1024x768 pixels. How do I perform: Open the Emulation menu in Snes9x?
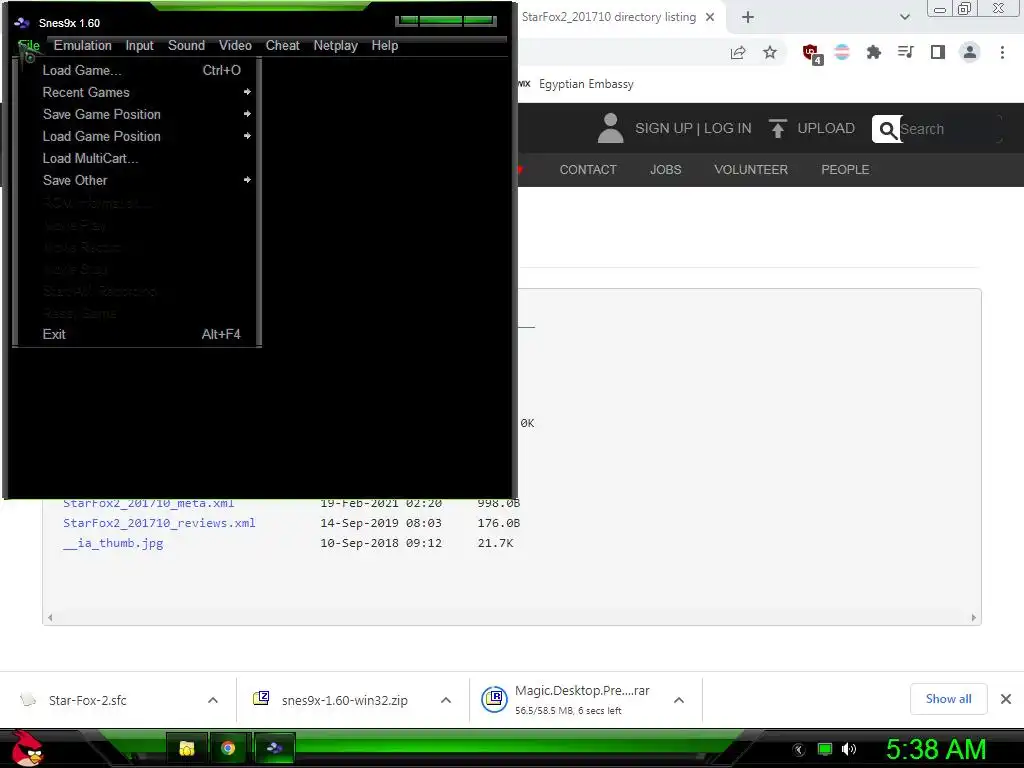(x=82, y=46)
